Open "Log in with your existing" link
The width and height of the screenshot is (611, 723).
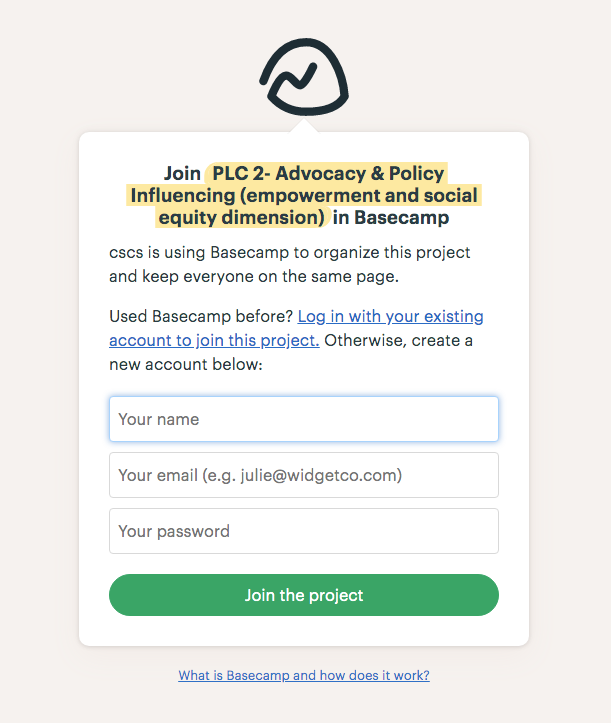[x=390, y=316]
